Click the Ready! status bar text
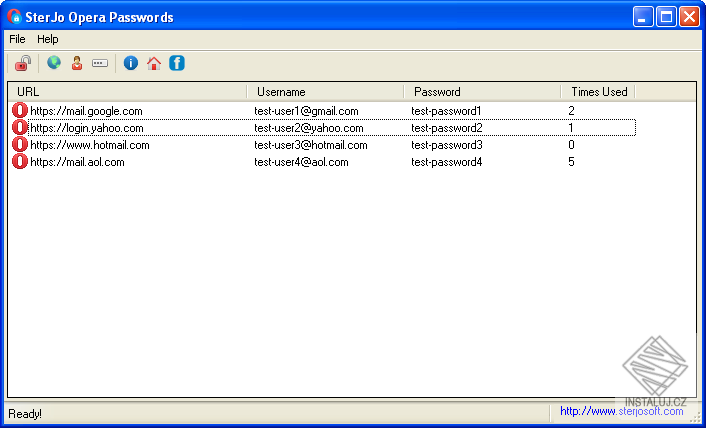This screenshot has height=429, width=706. 25,414
